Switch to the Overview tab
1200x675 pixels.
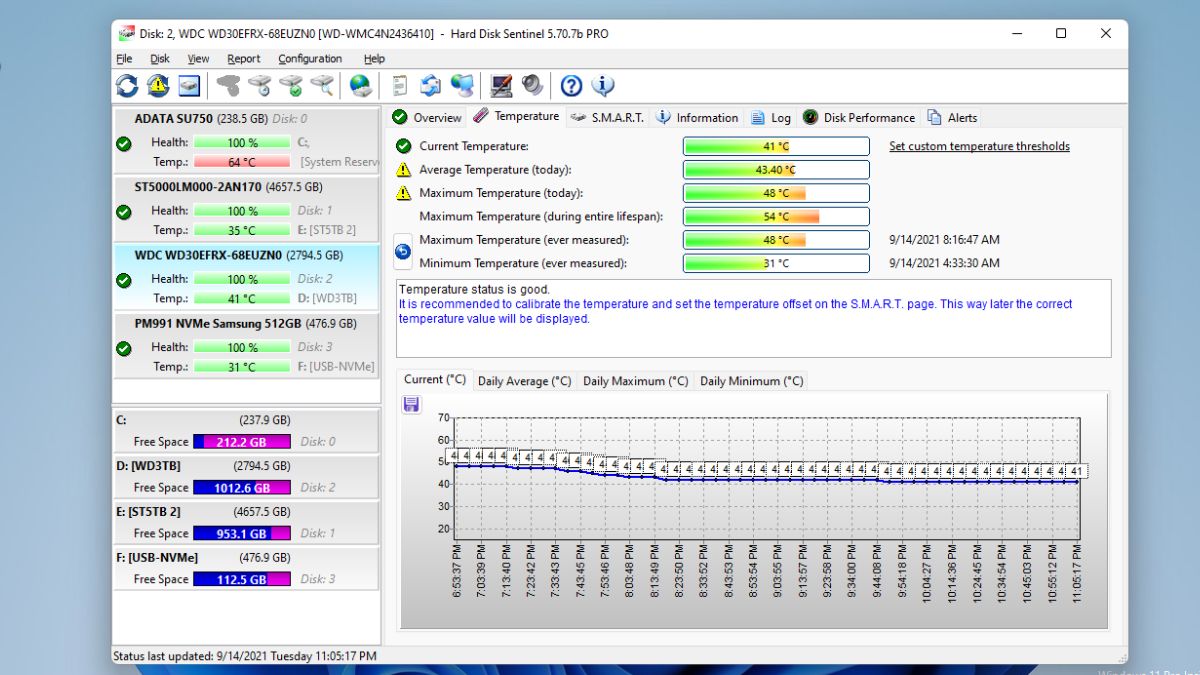[x=427, y=118]
